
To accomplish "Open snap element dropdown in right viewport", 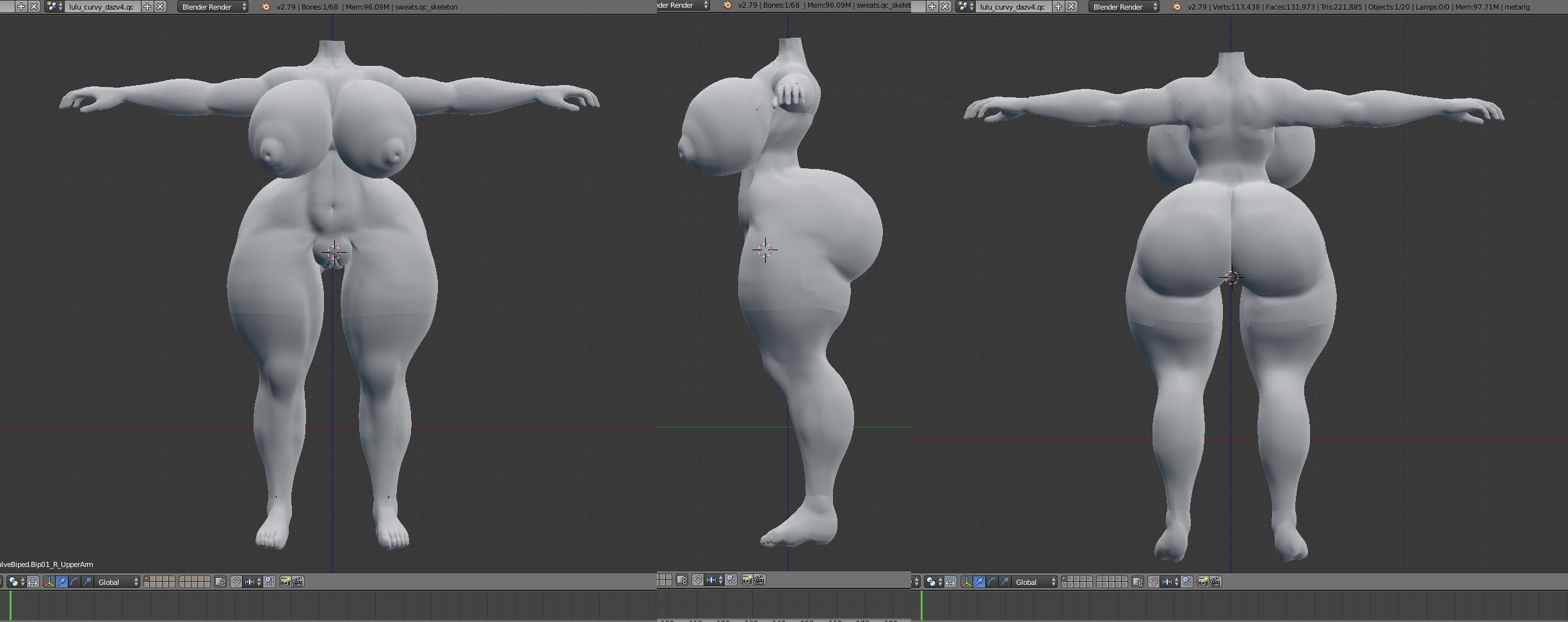I will [x=1170, y=582].
